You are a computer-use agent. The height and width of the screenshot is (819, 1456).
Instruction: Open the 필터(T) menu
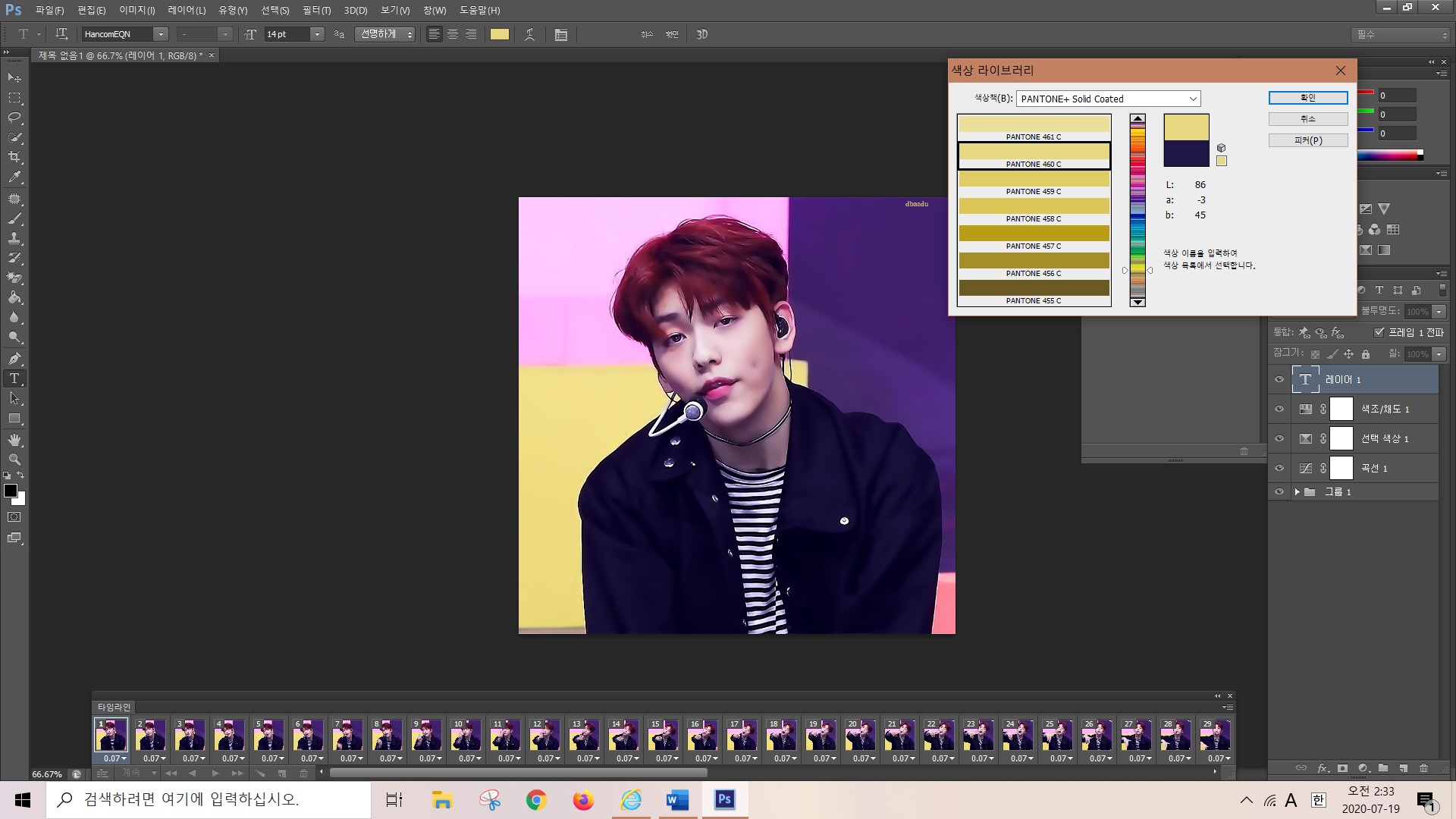pos(316,10)
